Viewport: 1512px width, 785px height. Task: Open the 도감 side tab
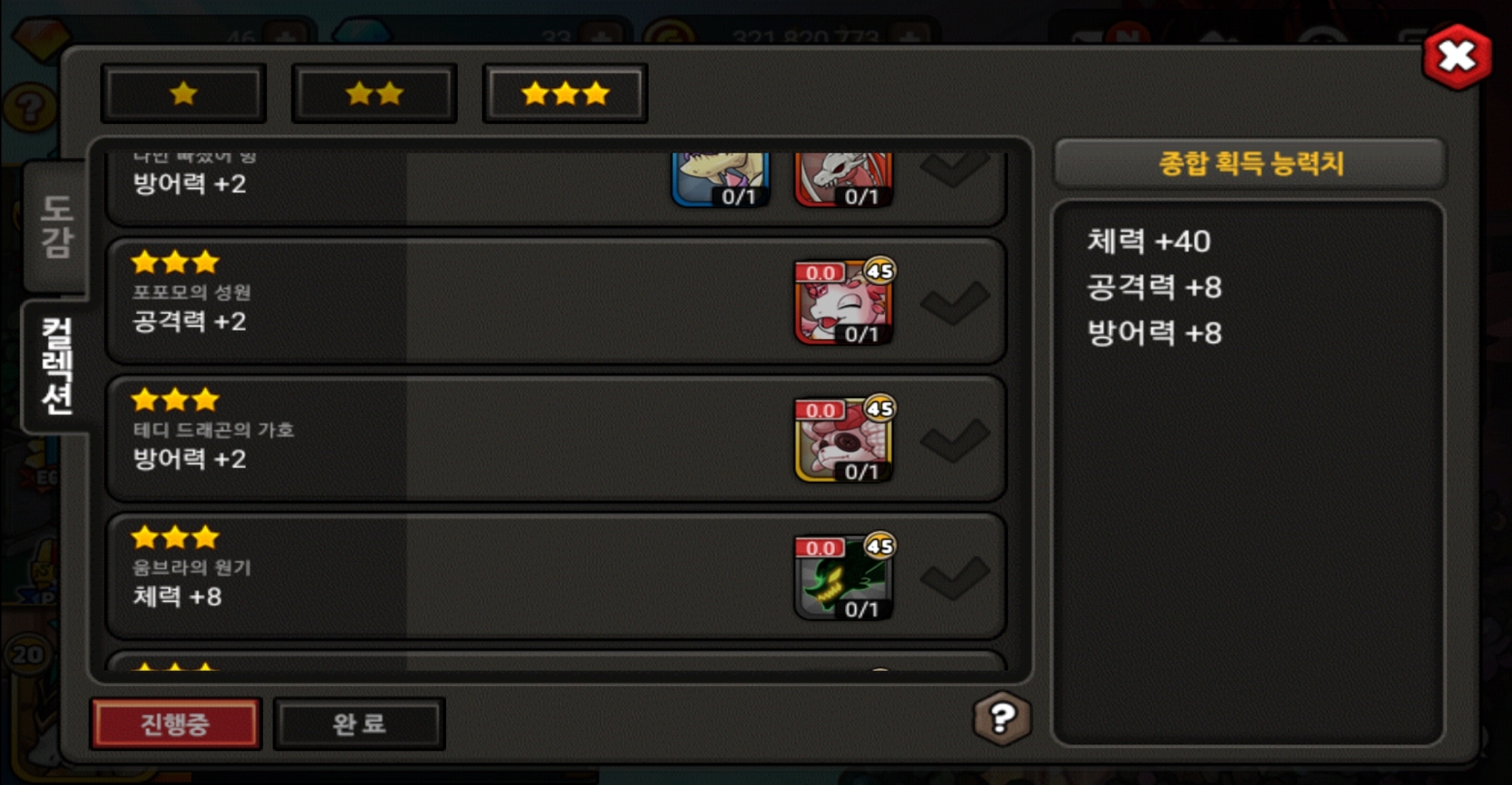(x=57, y=228)
